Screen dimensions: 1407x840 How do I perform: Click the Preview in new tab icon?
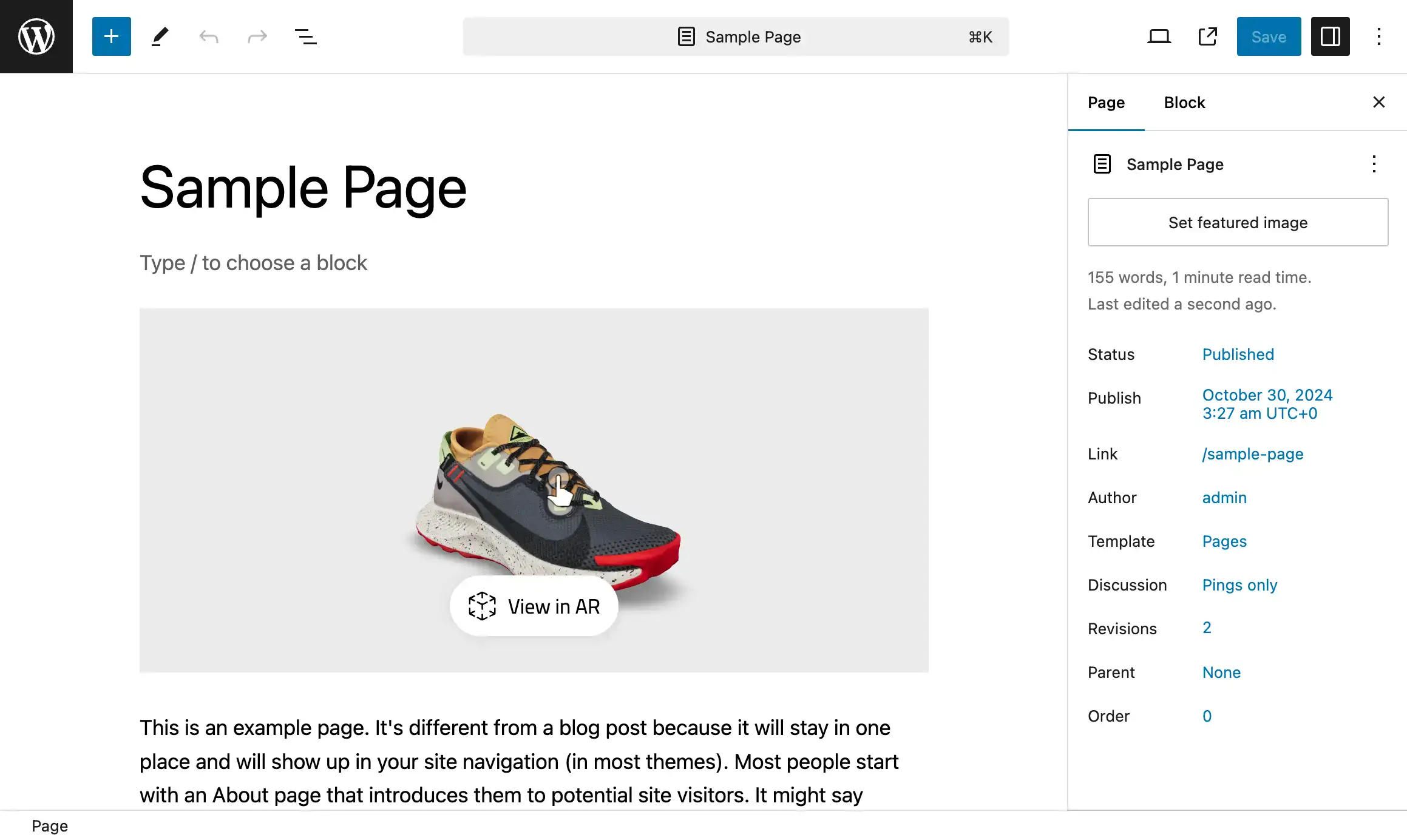point(1207,36)
